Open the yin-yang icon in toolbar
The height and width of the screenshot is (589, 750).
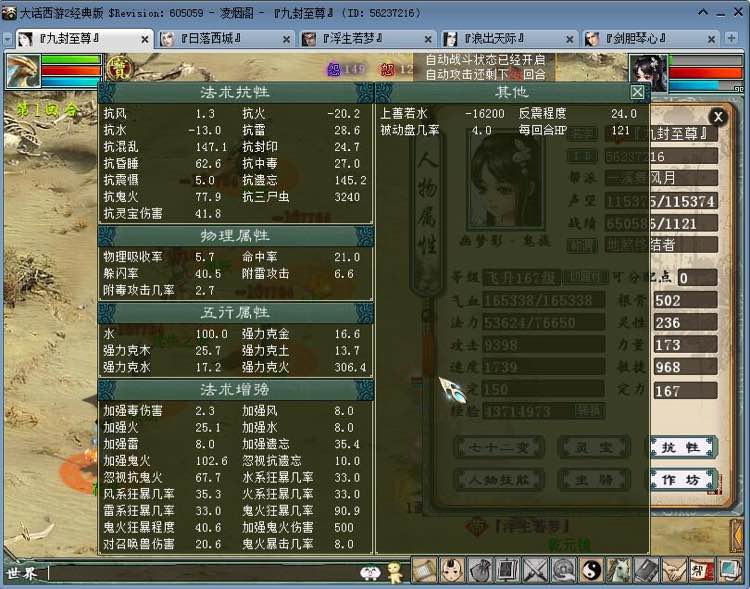point(591,571)
